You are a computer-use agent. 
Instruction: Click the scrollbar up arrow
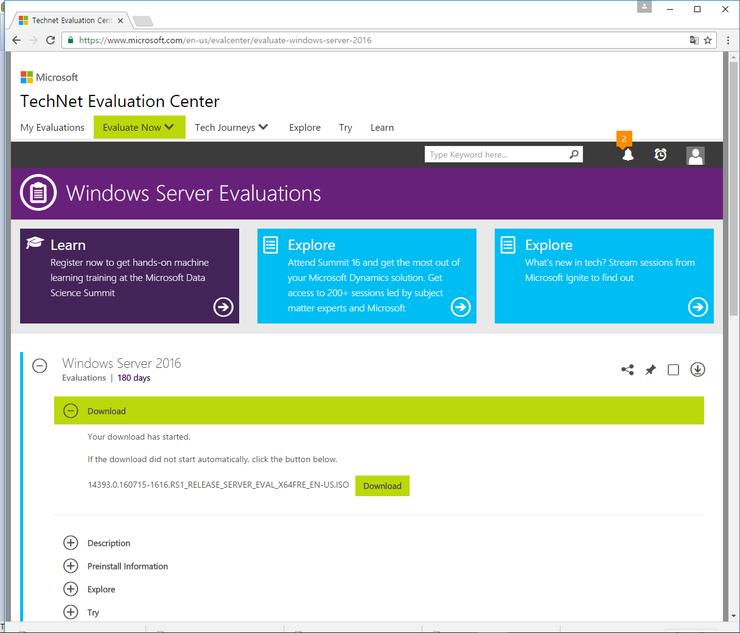(x=732, y=57)
